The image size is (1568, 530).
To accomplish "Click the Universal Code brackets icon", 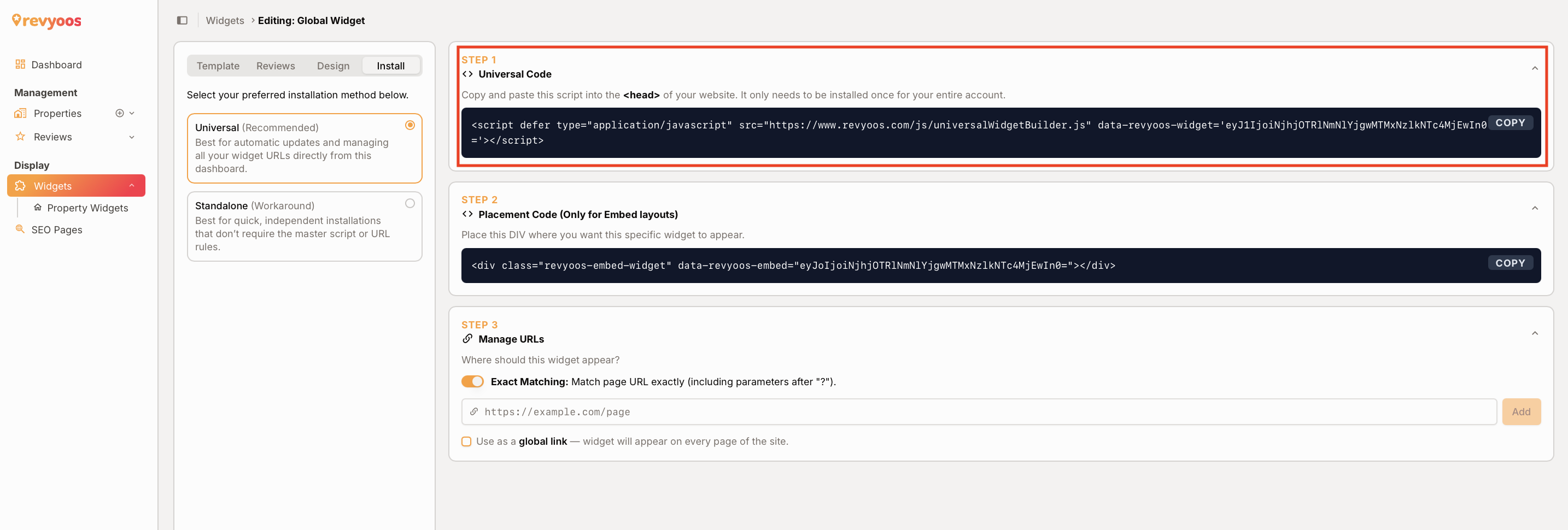I will pyautogui.click(x=467, y=74).
